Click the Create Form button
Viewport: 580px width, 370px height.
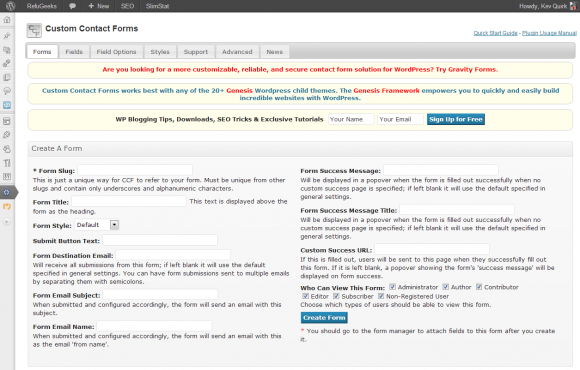pyautogui.click(x=324, y=317)
